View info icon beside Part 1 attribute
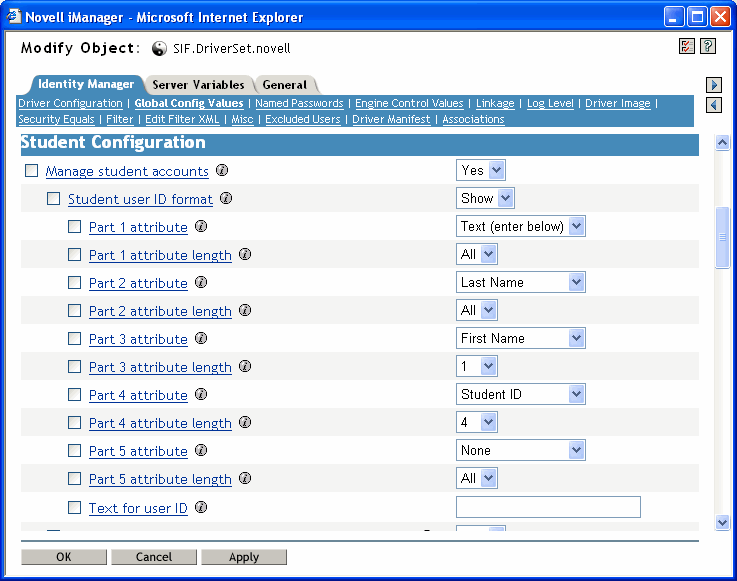737x581 pixels. pos(201,227)
